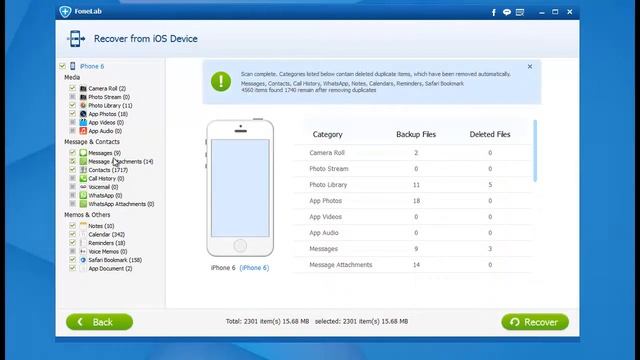Click the Call History phone icon
The width and height of the screenshot is (640, 360).
pos(83,178)
